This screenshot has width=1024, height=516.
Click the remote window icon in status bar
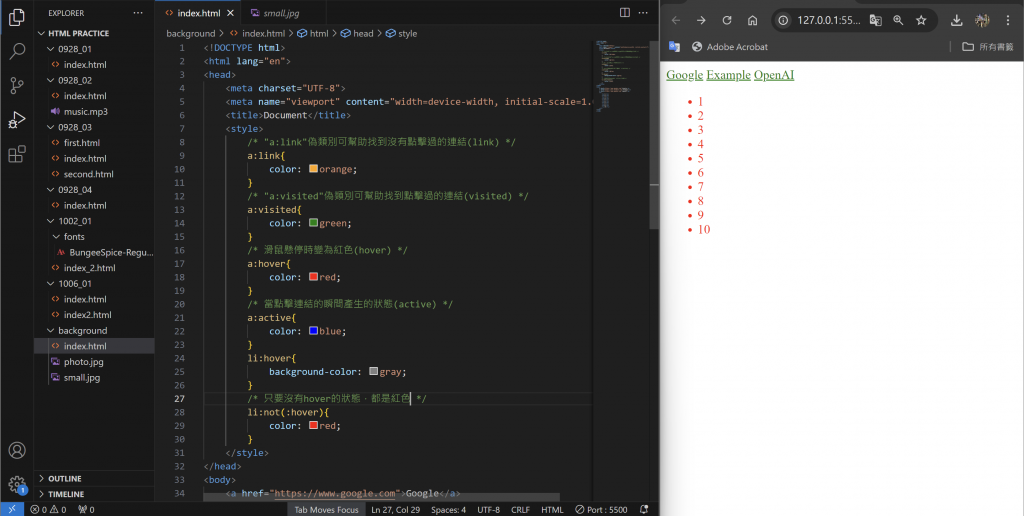point(12,509)
